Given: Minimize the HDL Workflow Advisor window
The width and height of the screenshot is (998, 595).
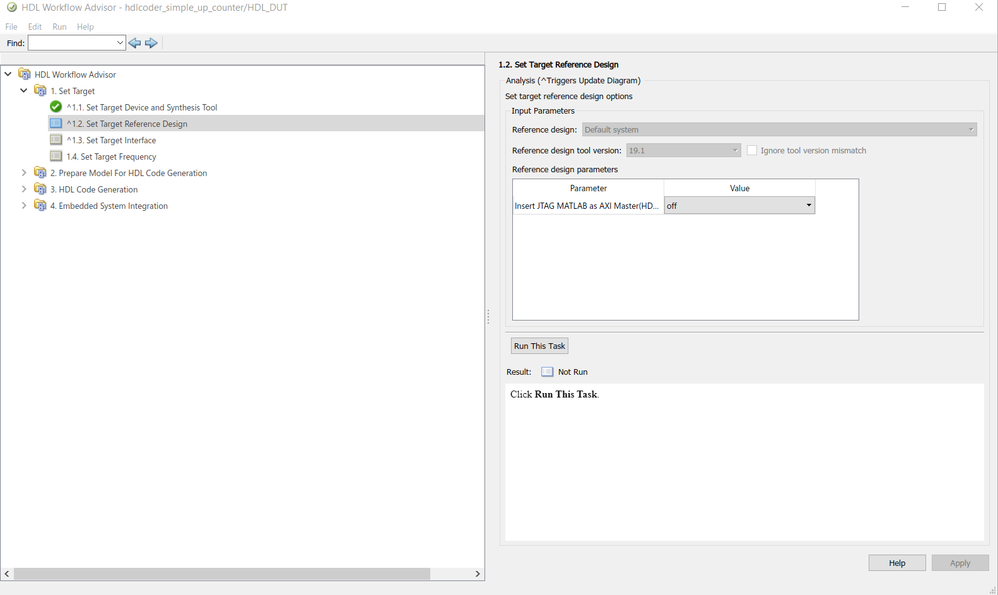Looking at the screenshot, I should point(905,8).
